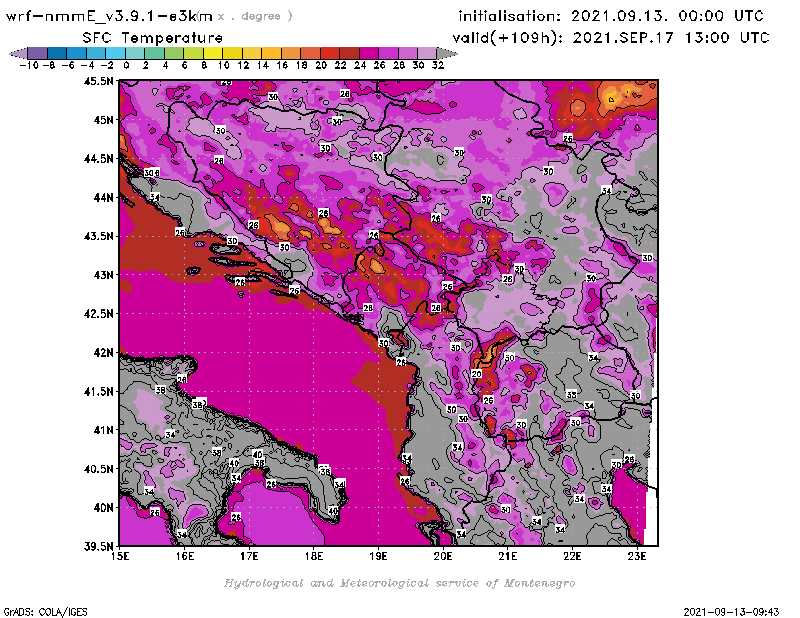The width and height of the screenshot is (800, 618).
Task: Pick the legend color between -4 and -2
Action: coord(96,54)
